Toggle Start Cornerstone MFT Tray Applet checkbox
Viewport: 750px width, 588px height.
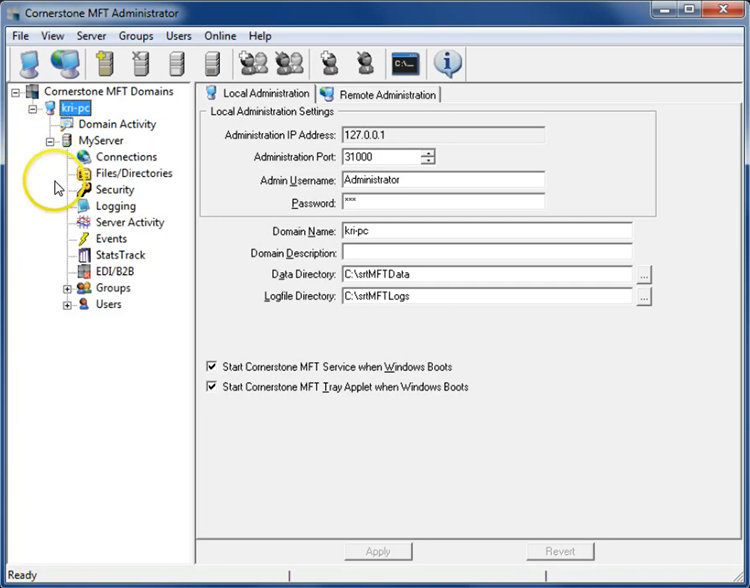(211, 386)
